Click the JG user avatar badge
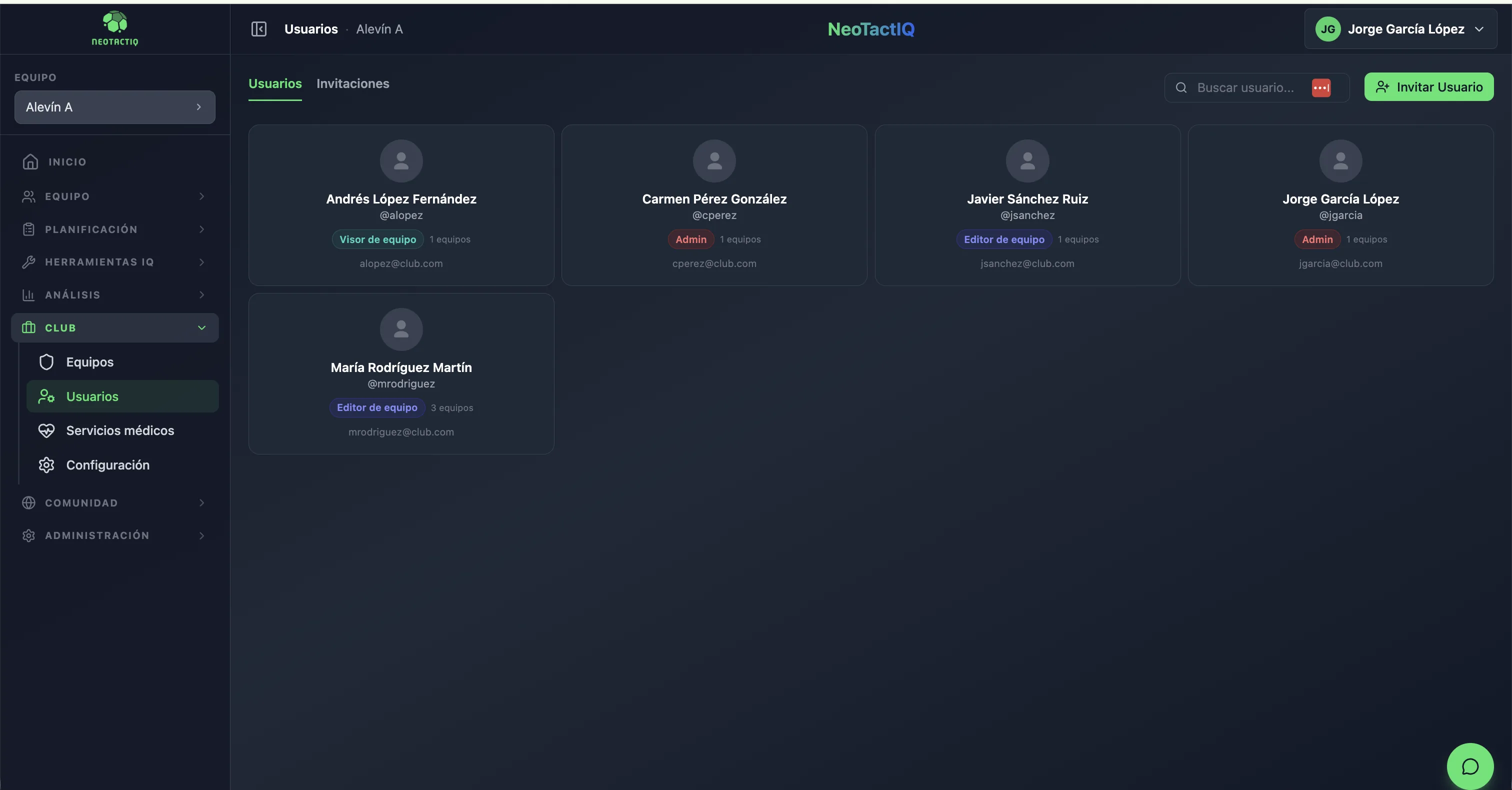Image resolution: width=1512 pixels, height=790 pixels. 1327,29
